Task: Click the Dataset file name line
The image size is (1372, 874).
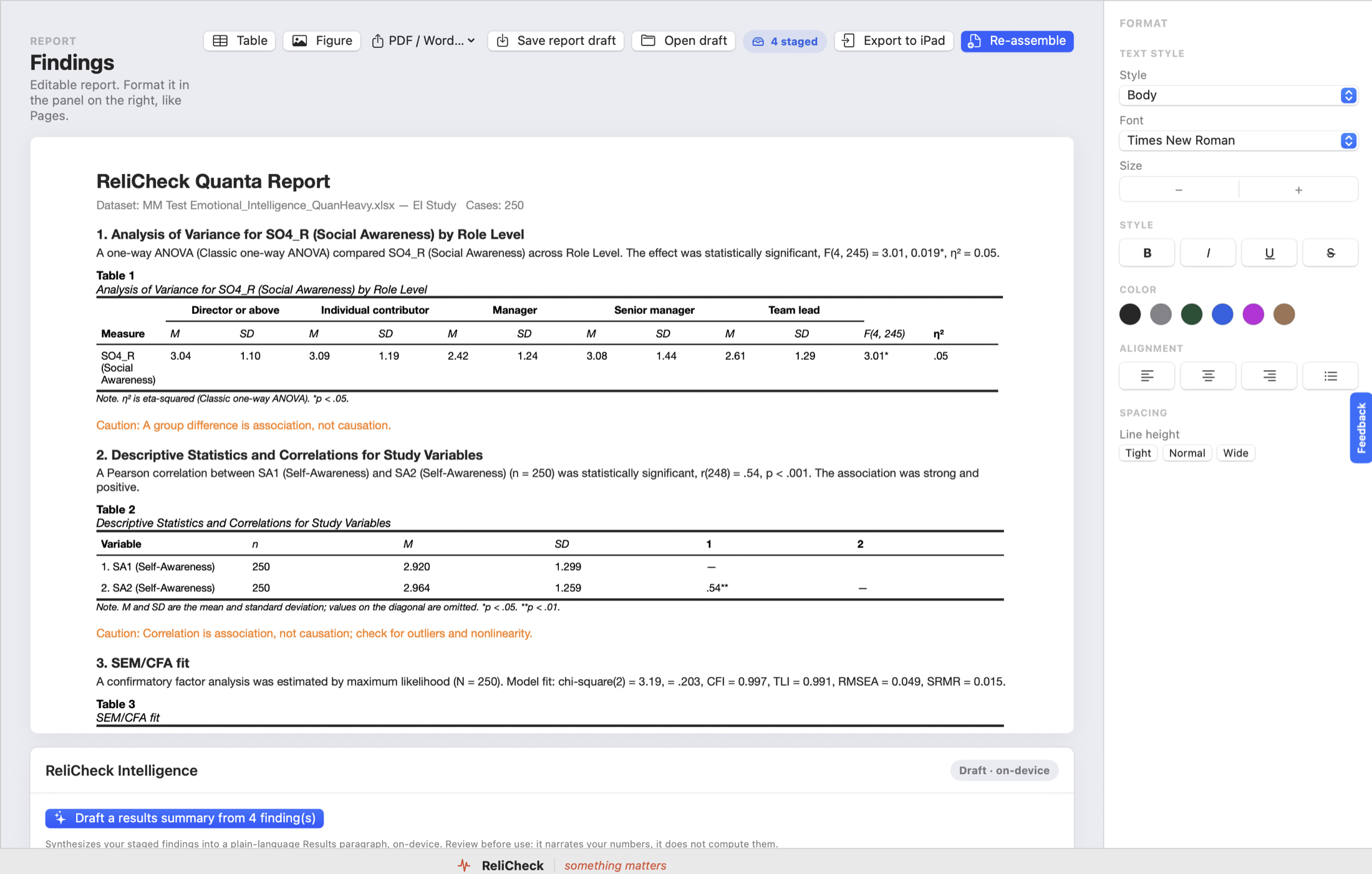Action: [x=310, y=205]
